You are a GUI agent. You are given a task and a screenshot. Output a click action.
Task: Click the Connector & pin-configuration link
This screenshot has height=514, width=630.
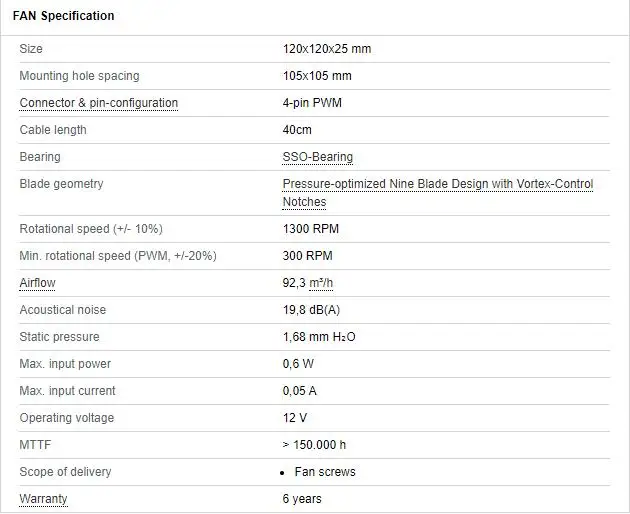tap(99, 103)
